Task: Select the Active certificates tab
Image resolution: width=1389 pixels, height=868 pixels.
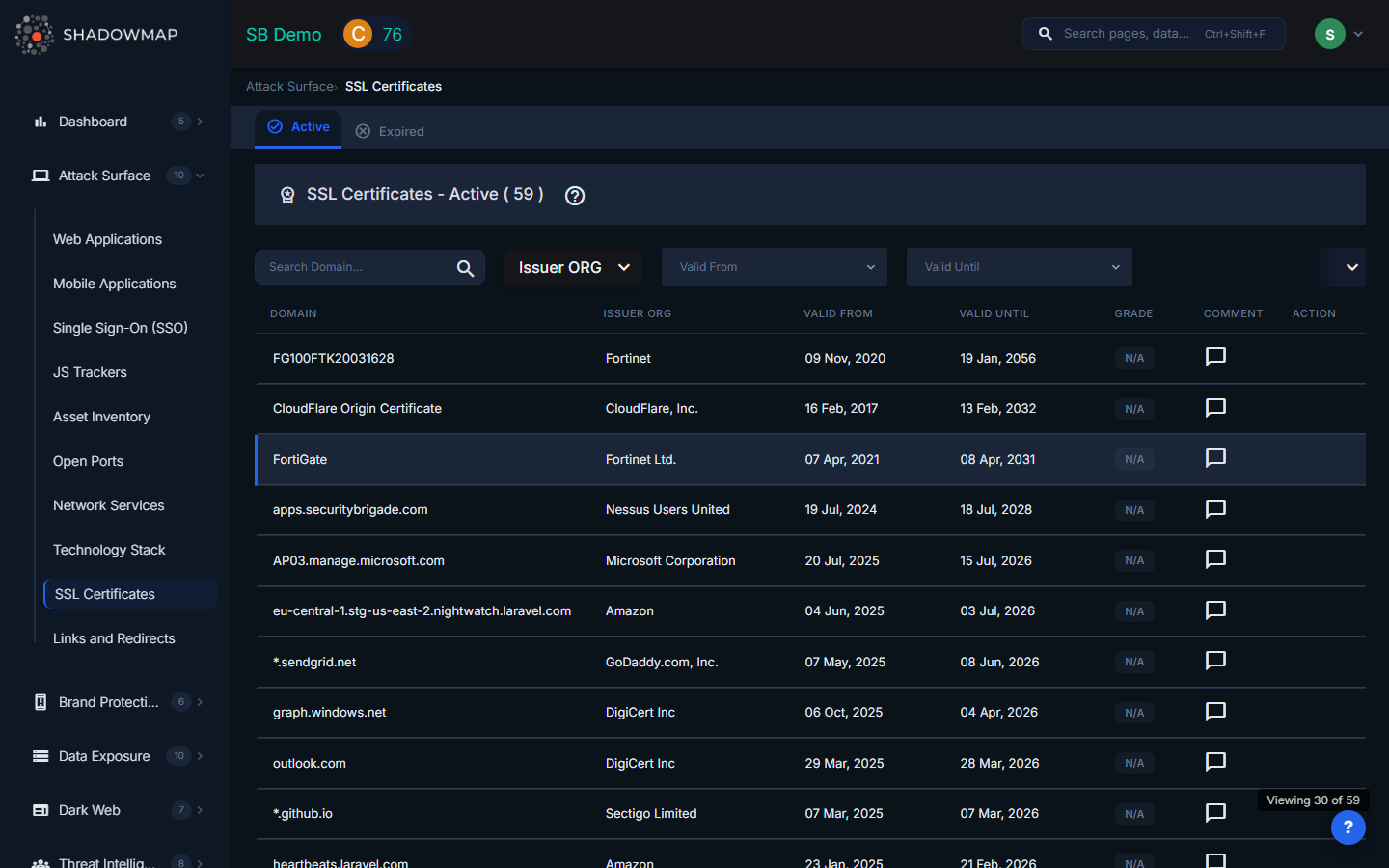Action: pyautogui.click(x=299, y=127)
